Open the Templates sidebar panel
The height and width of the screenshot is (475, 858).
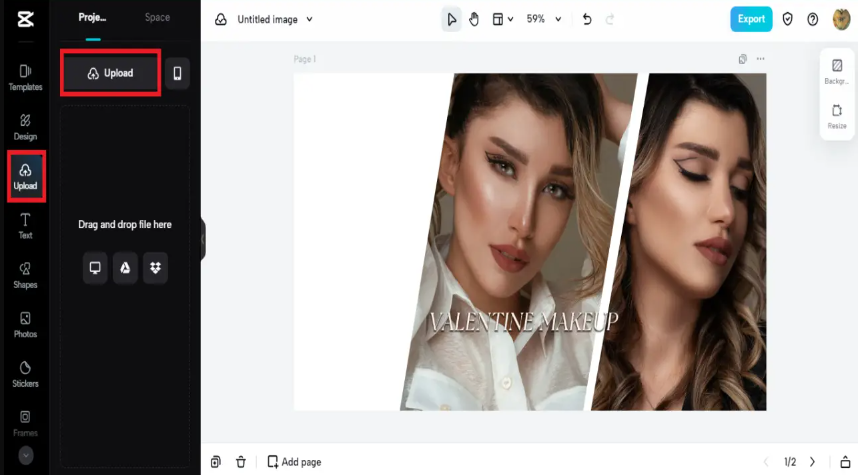25,77
